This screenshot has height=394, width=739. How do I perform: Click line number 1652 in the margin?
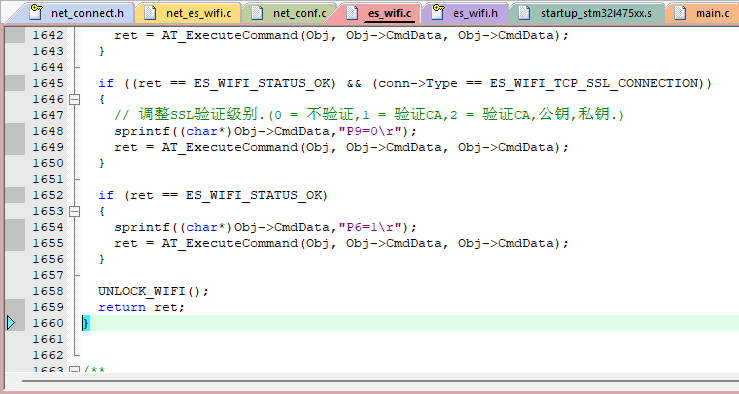[x=48, y=195]
